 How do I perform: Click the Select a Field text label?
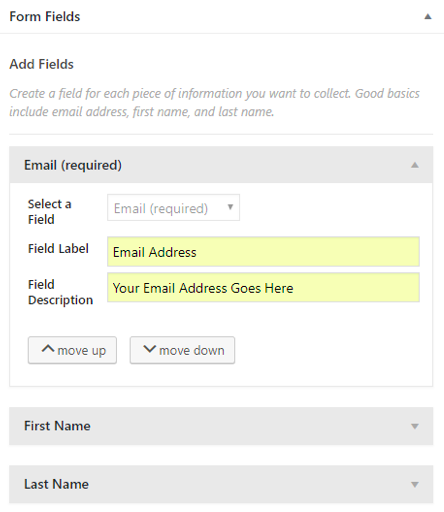click(50, 212)
